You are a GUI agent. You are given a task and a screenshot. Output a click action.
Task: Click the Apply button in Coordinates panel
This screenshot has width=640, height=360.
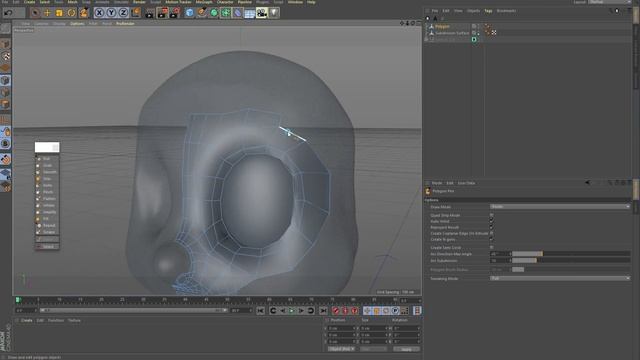point(406,349)
